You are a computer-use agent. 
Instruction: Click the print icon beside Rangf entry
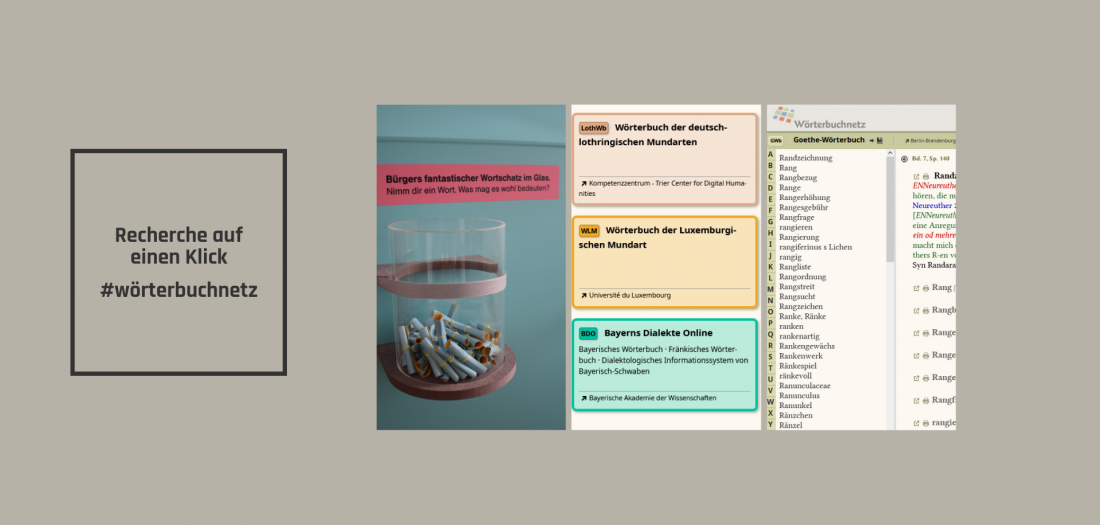click(x=925, y=401)
